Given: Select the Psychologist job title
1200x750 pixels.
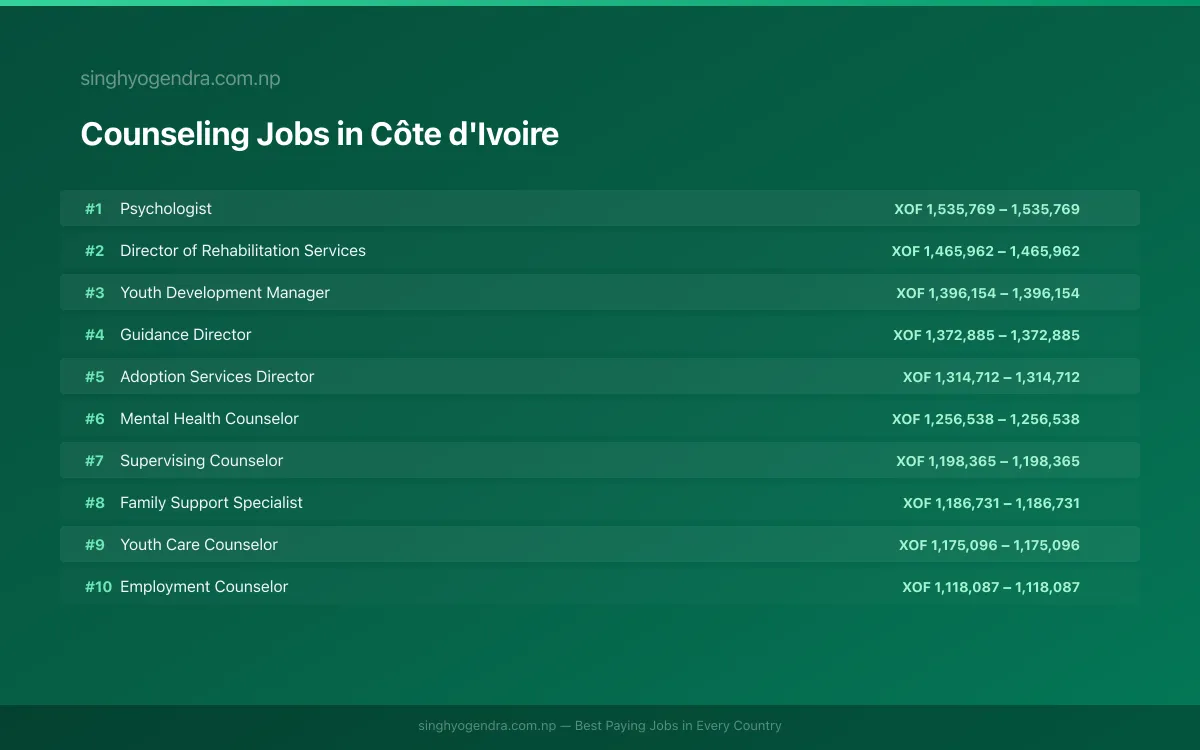Looking at the screenshot, I should 166,209.
